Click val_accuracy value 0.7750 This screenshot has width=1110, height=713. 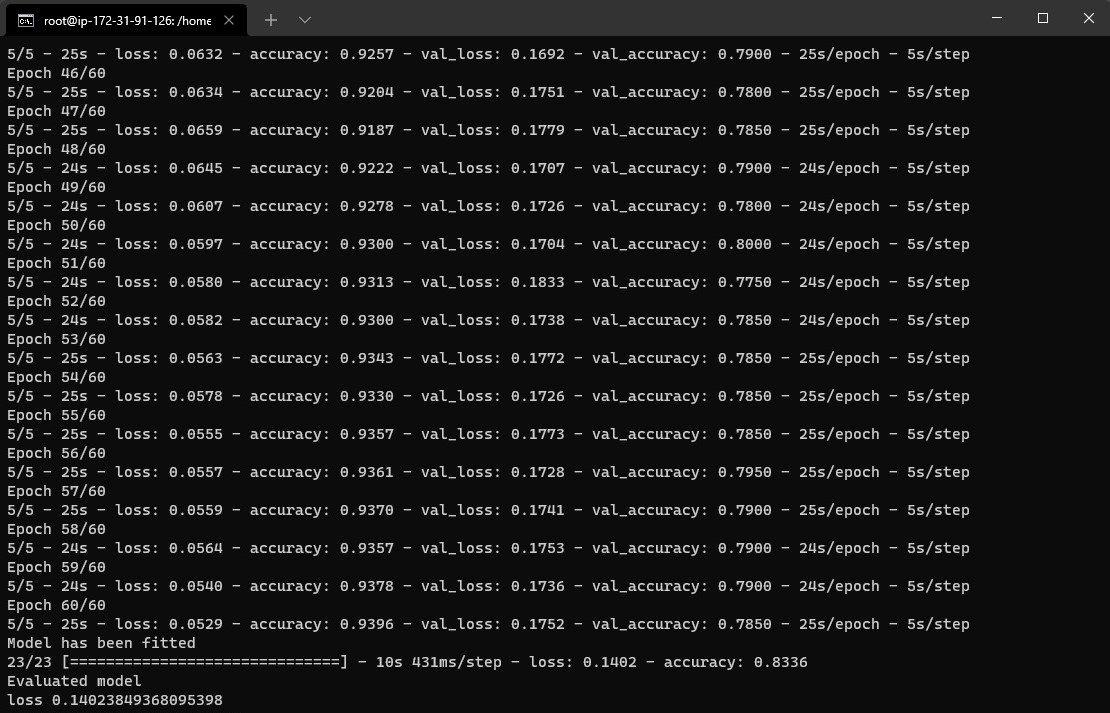coord(745,283)
